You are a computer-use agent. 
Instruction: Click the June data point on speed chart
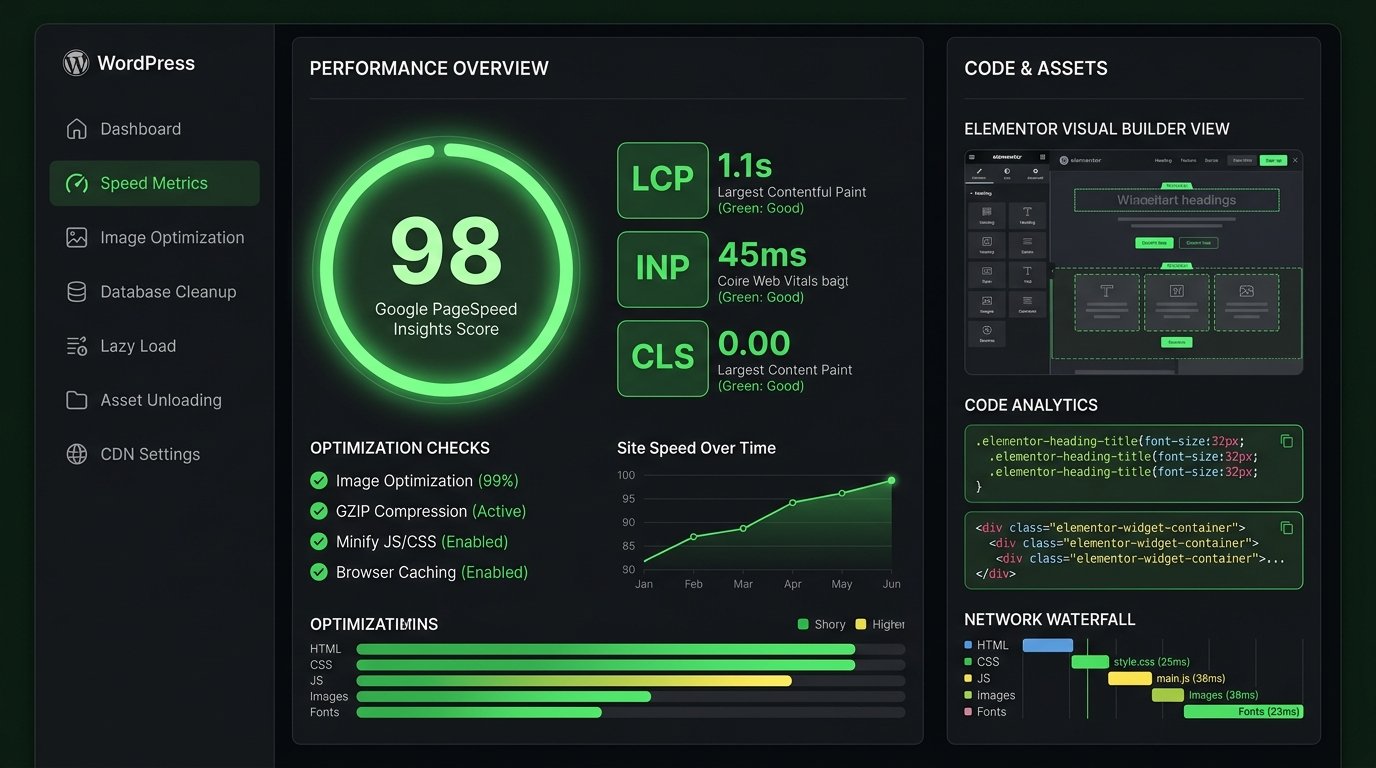click(891, 480)
